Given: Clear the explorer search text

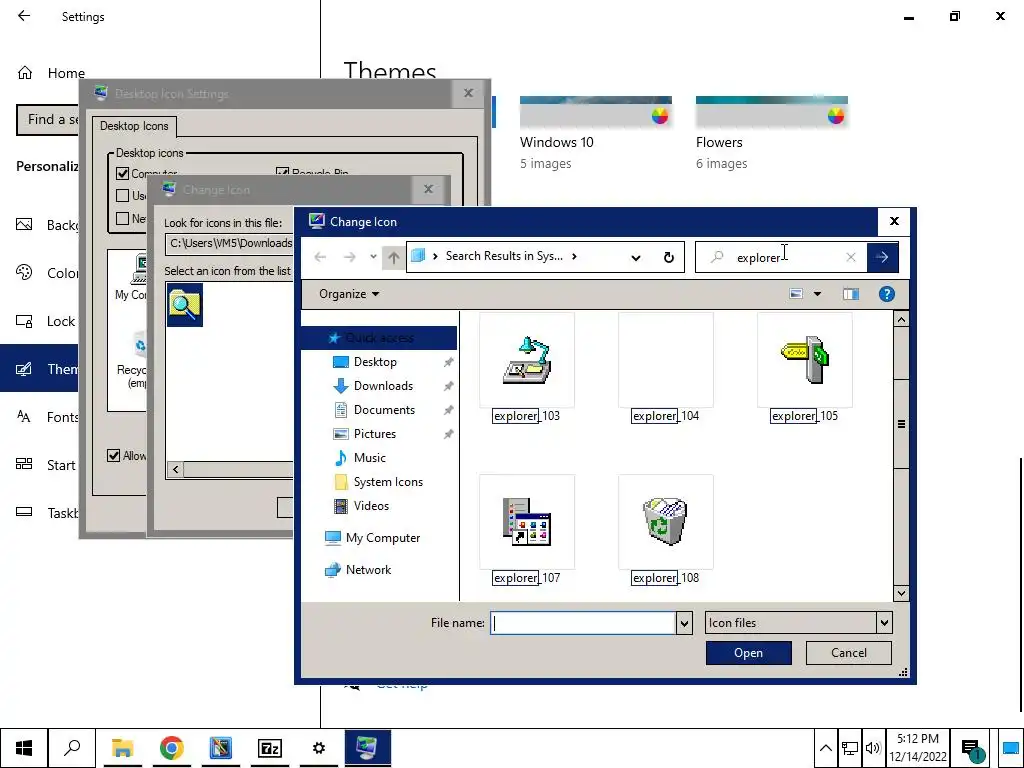Looking at the screenshot, I should point(850,257).
